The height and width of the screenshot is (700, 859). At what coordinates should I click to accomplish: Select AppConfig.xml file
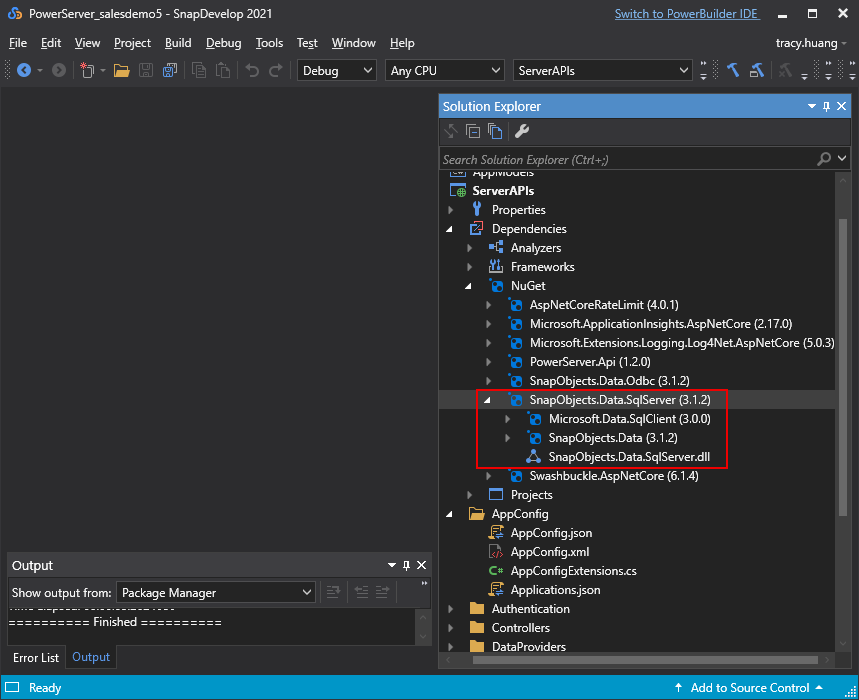tap(549, 552)
